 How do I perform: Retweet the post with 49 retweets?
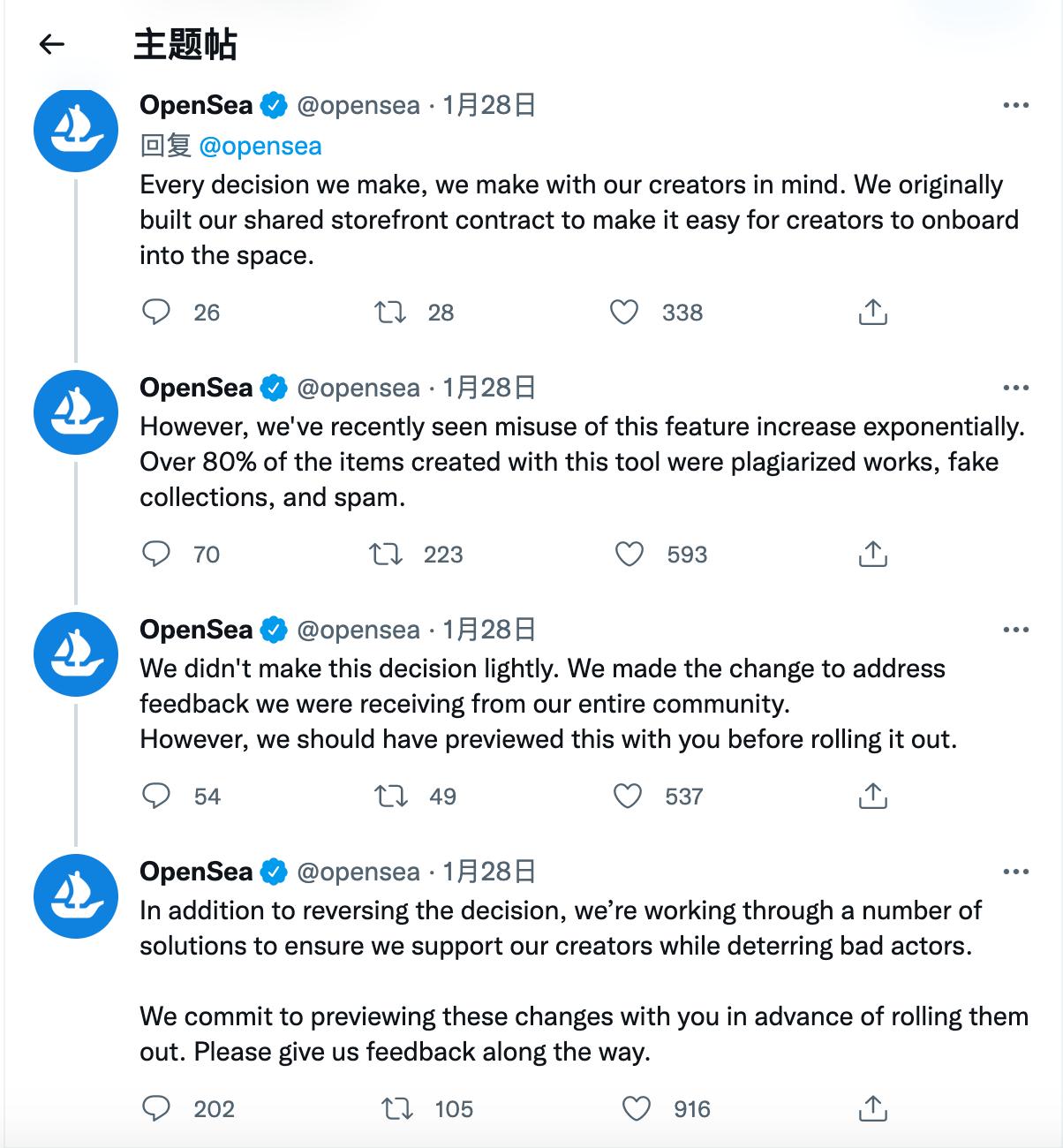tap(390, 797)
